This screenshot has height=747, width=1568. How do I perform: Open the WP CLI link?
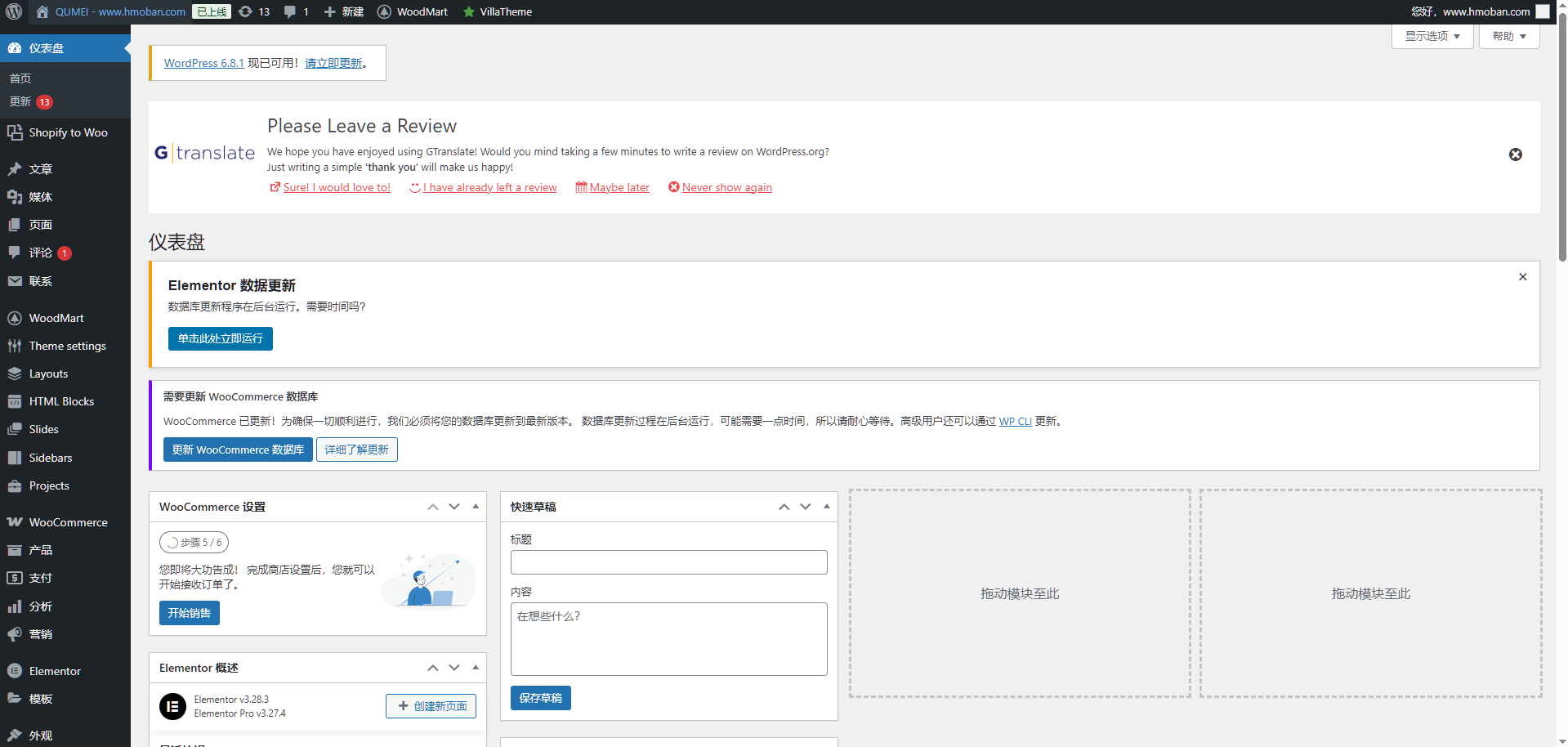1016,421
